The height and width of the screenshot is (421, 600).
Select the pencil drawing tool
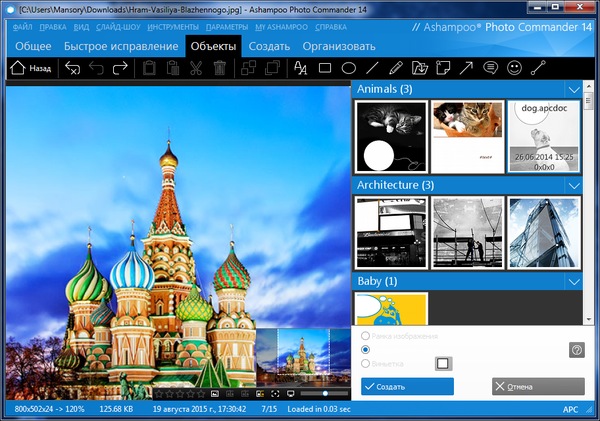pyautogui.click(x=395, y=69)
